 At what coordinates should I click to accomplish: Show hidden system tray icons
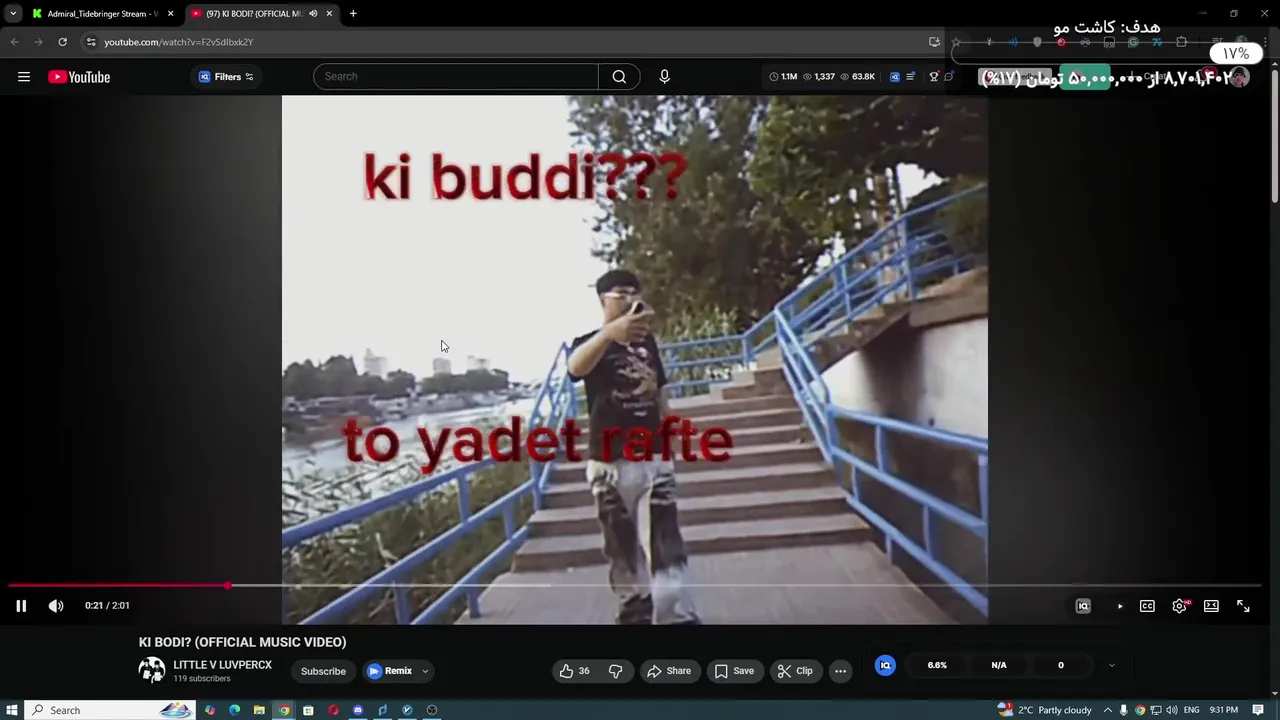click(x=1108, y=710)
